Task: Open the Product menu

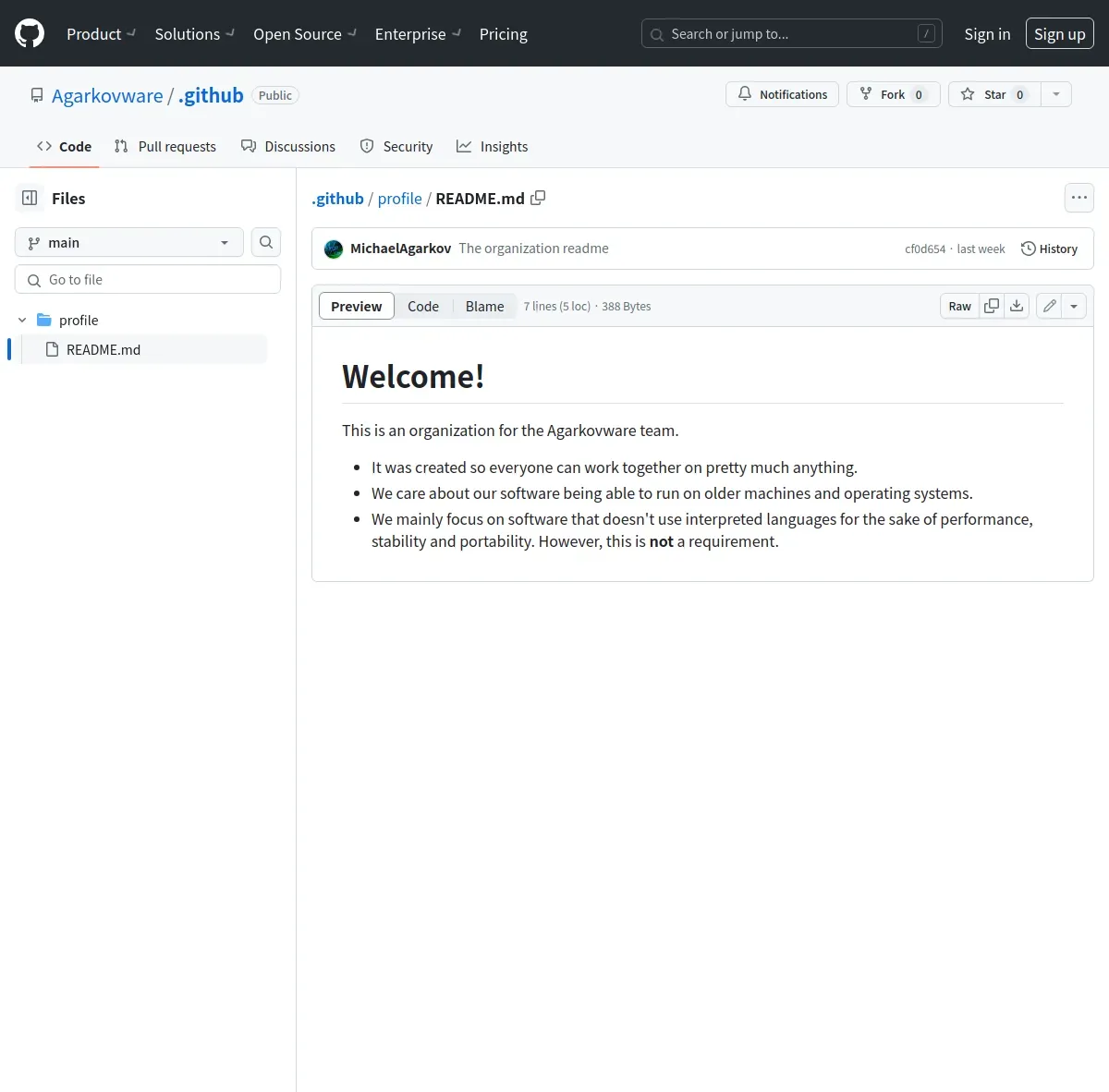Action: click(101, 34)
